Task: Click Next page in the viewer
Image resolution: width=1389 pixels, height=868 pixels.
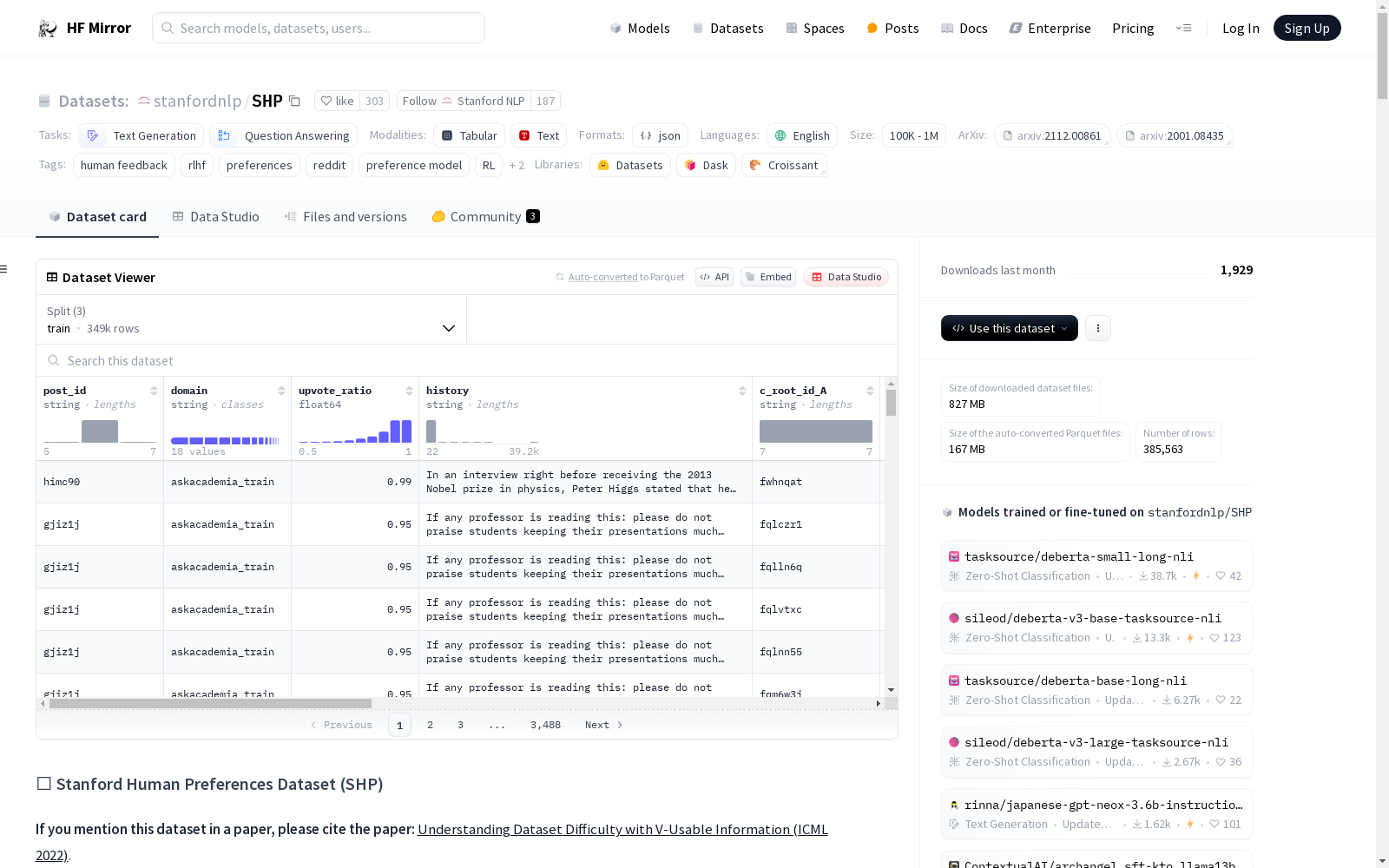Action: point(604,725)
